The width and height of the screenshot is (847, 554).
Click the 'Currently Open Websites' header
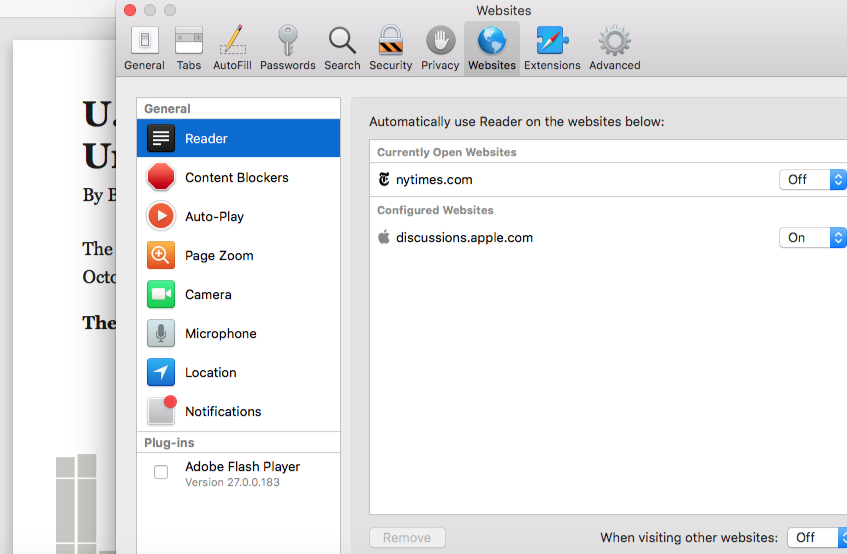tap(447, 152)
